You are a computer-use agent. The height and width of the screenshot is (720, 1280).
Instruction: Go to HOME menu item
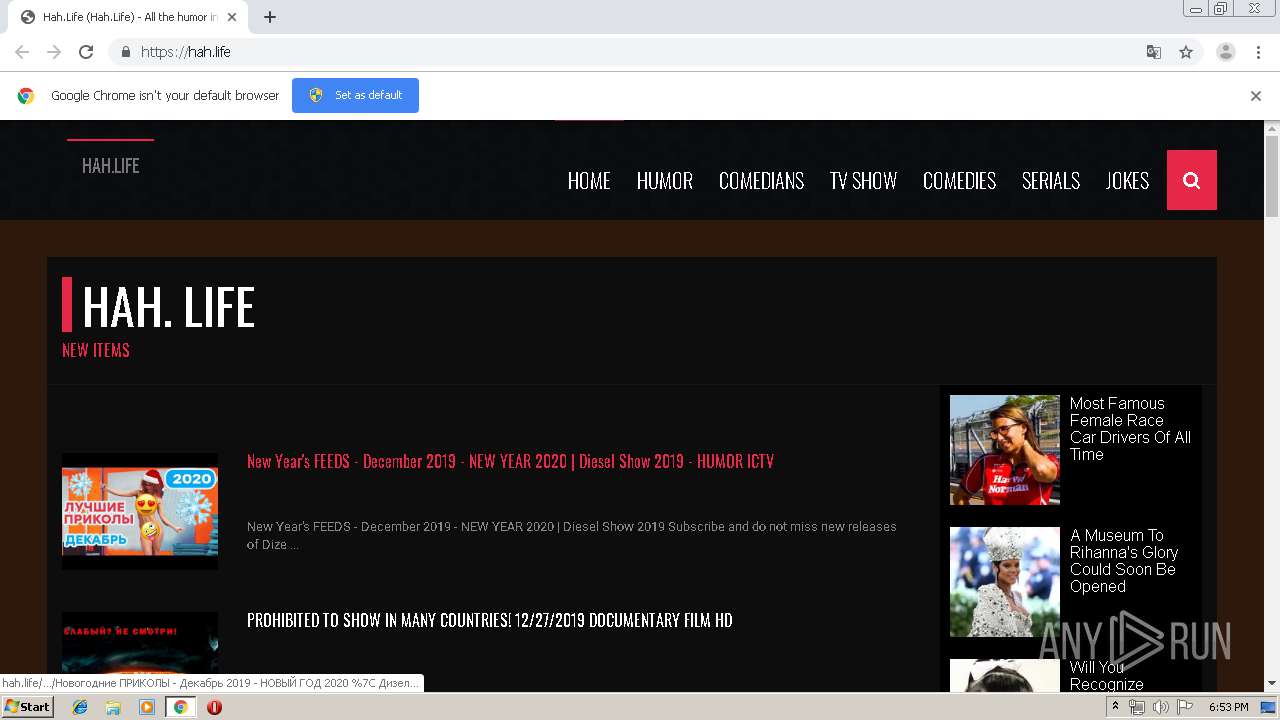pyautogui.click(x=589, y=181)
